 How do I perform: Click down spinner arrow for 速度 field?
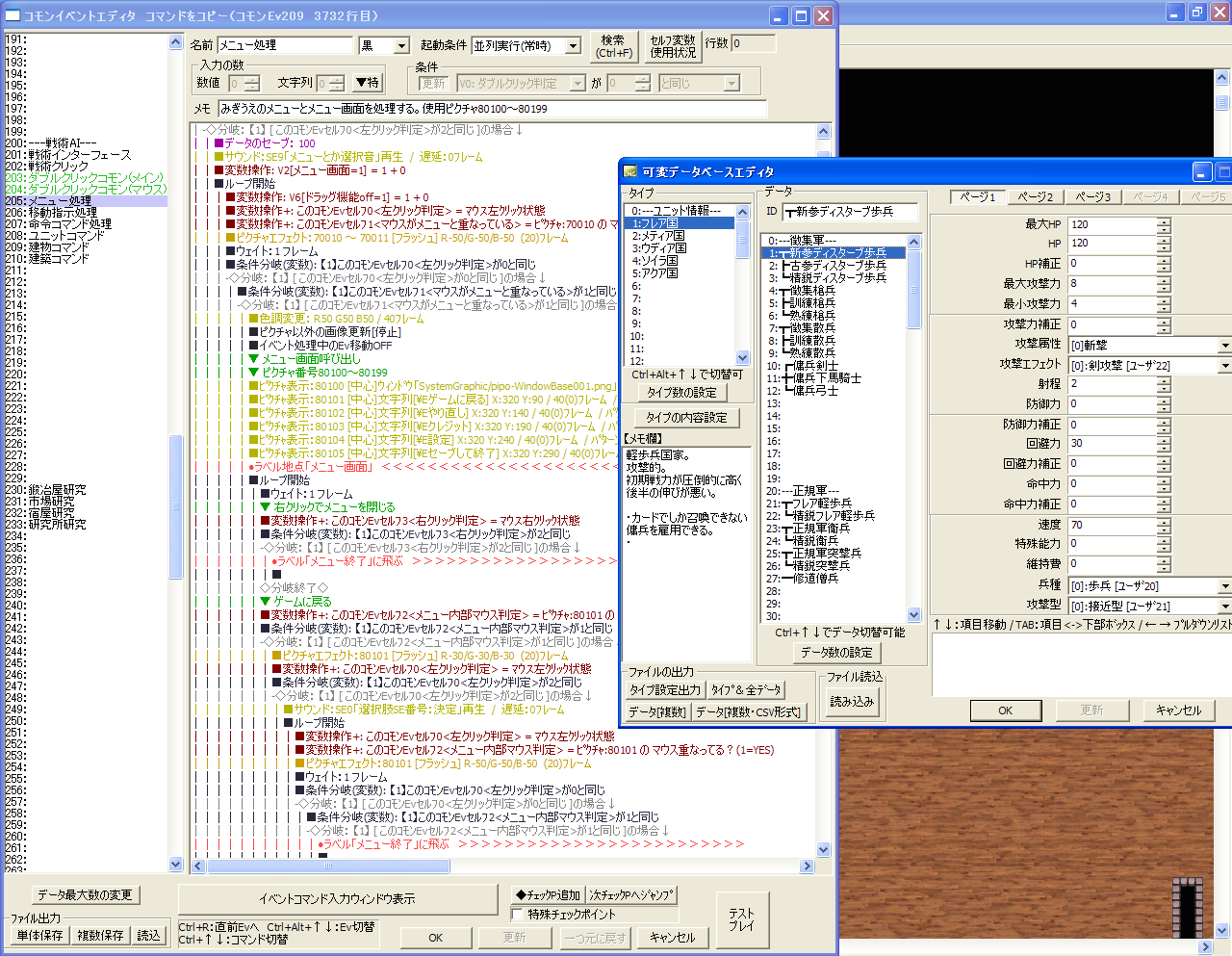pyautogui.click(x=1164, y=530)
